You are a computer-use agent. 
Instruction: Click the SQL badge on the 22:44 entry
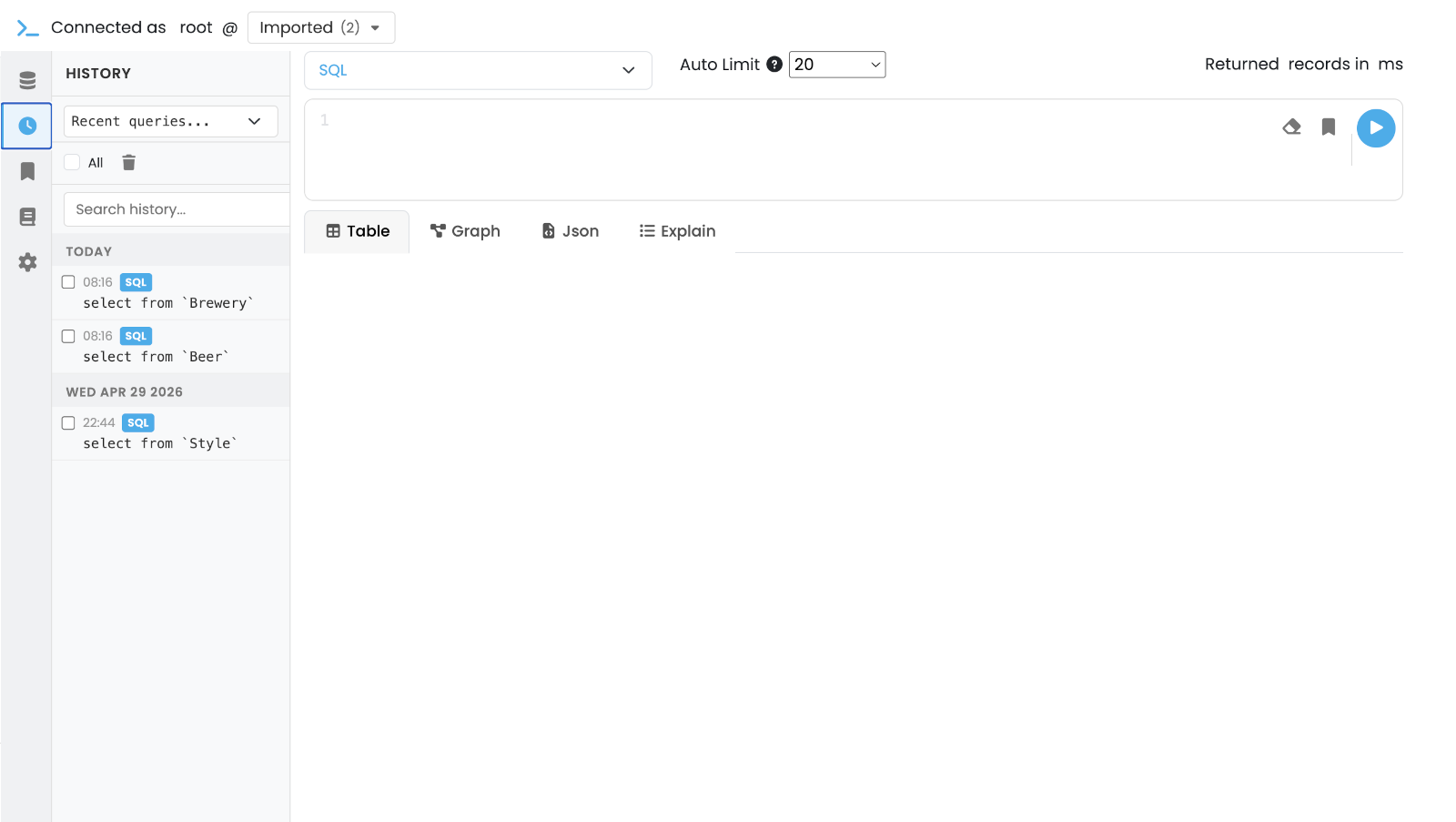click(x=138, y=422)
